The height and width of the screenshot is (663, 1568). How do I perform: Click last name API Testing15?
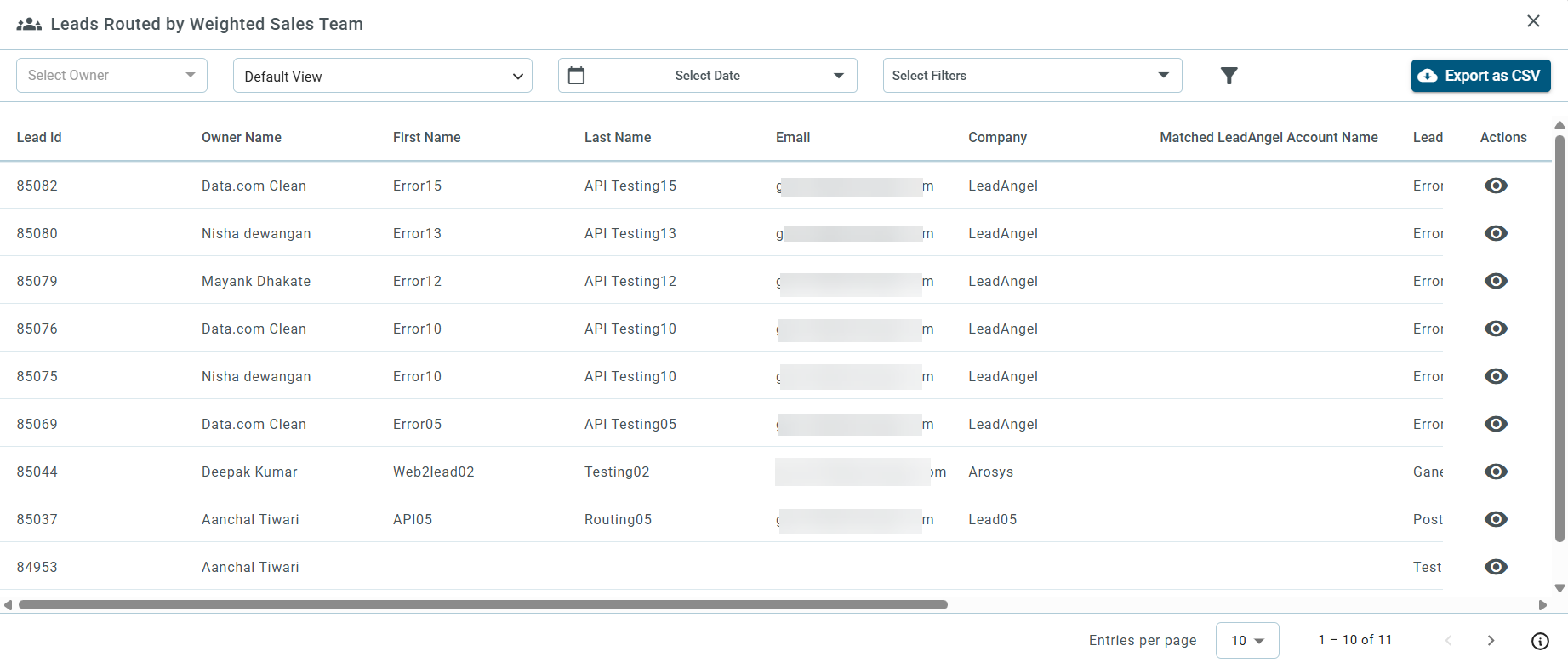coord(630,186)
